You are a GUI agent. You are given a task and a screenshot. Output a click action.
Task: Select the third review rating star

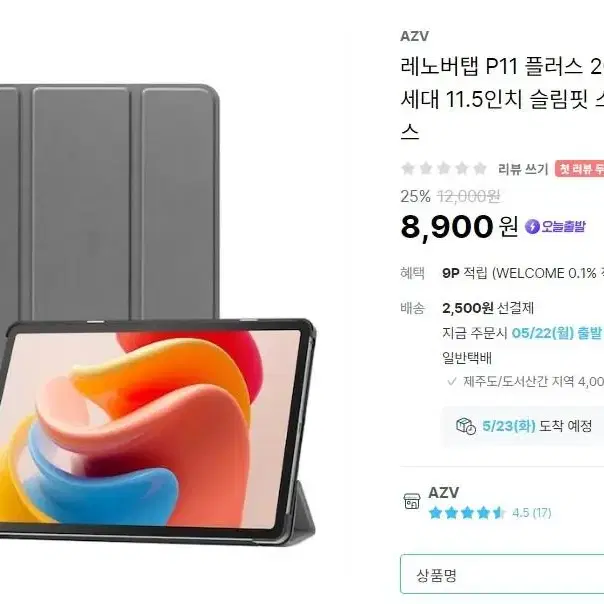tap(443, 169)
